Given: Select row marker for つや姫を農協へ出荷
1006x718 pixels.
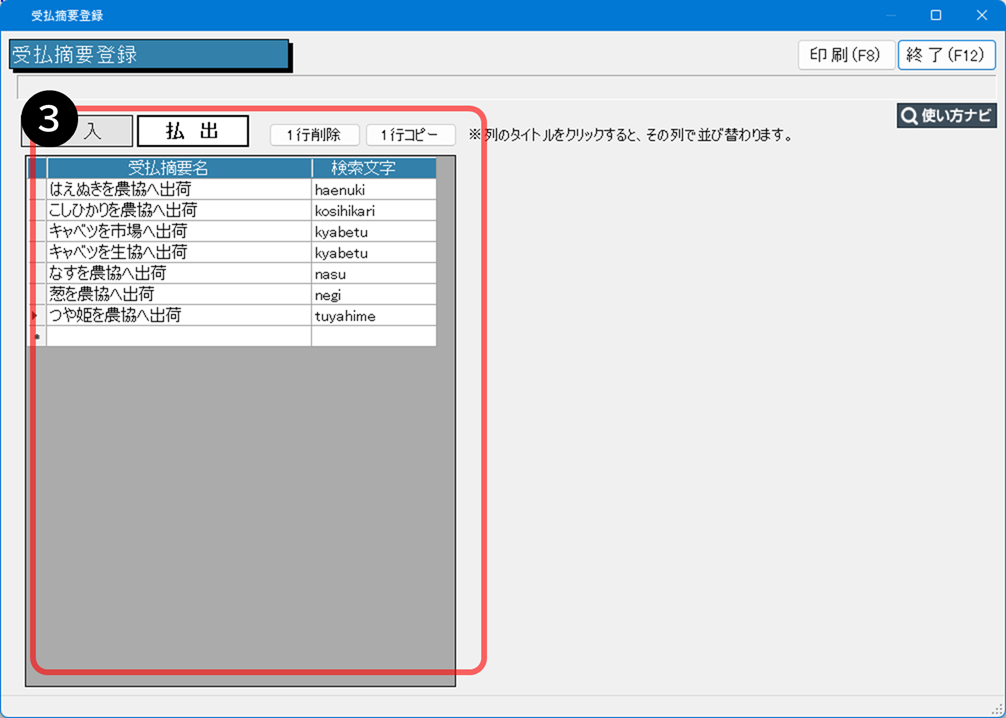Looking at the screenshot, I should coord(37,315).
